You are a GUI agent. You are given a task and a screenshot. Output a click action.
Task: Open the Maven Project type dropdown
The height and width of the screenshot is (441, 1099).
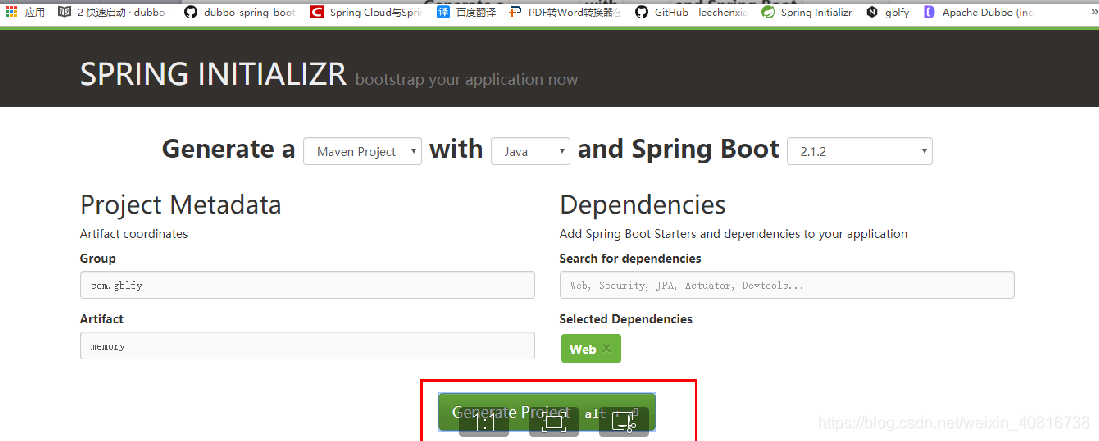pos(362,151)
